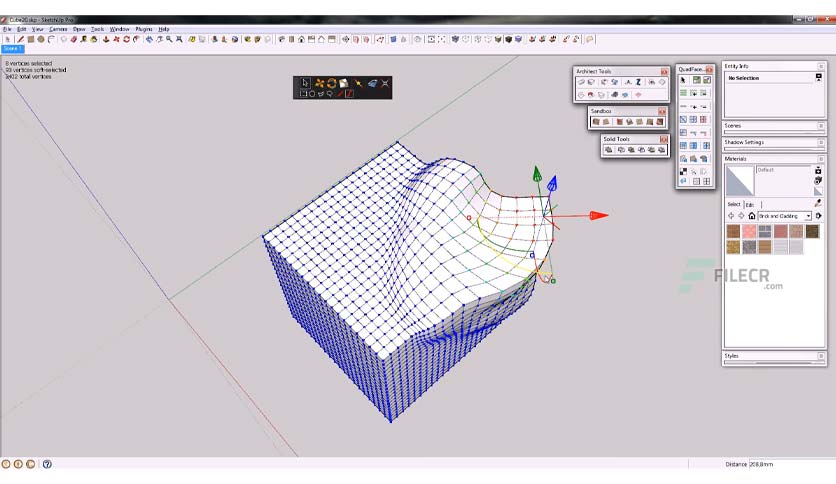Go to materials home library icon

[752, 216]
